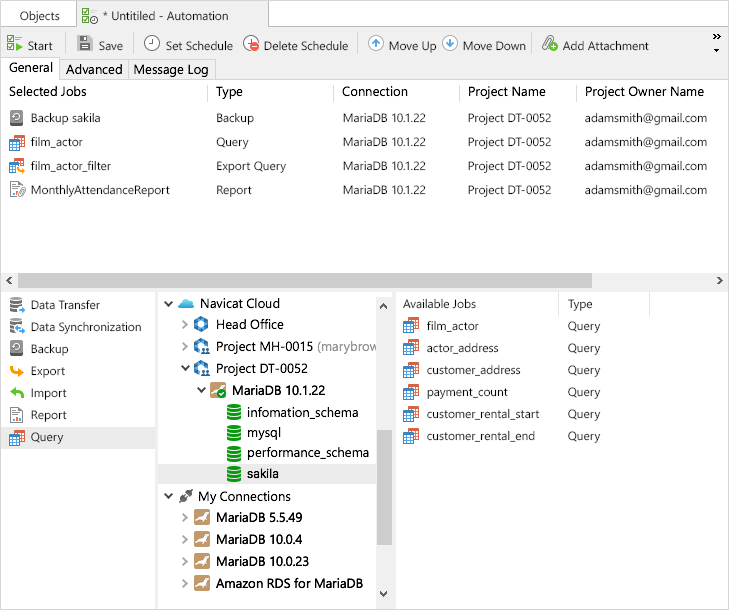Click the MonthlyAttendanceReport report icon
Screen dimensions: 729x610
17,190
